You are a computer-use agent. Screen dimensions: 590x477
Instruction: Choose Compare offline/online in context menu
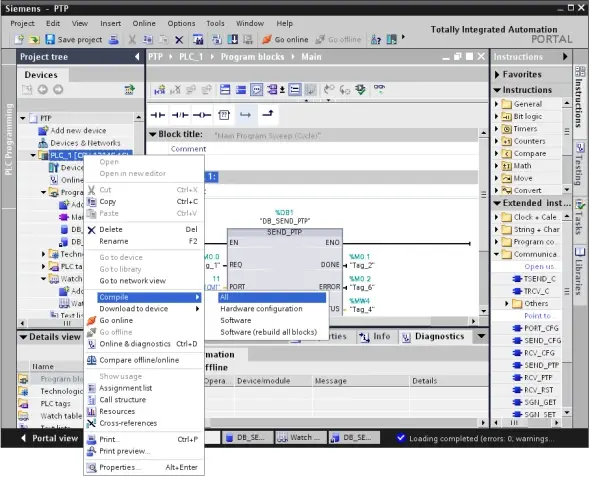point(143,360)
